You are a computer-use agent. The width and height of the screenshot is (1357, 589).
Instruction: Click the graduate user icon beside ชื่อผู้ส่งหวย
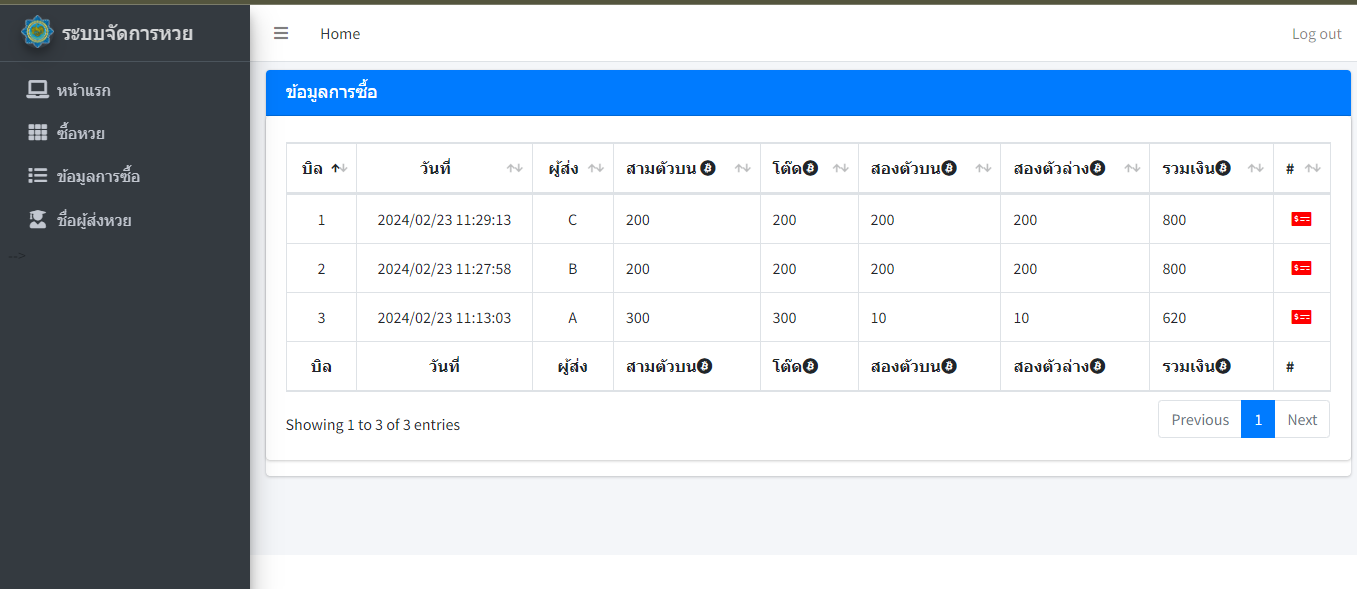pyautogui.click(x=38, y=220)
